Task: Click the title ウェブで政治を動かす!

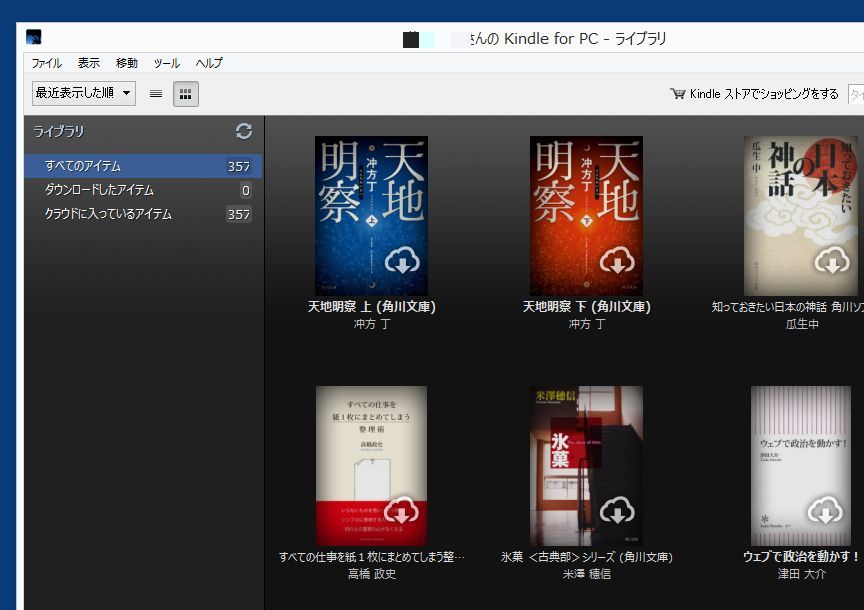Action: [801, 557]
